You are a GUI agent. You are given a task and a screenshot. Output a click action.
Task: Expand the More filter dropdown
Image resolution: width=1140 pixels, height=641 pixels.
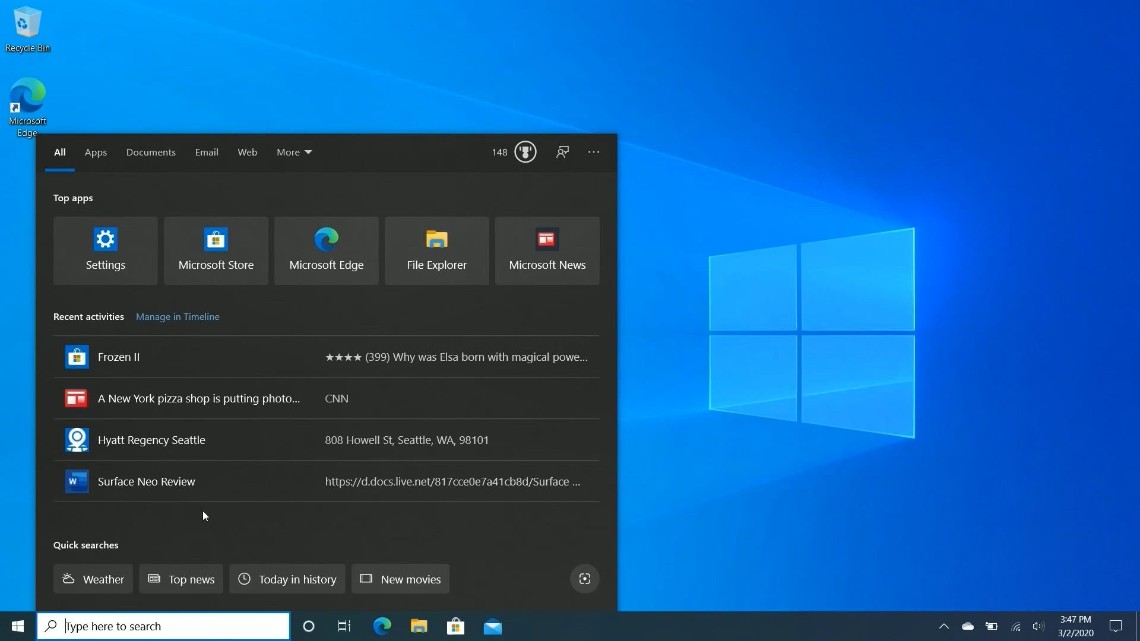294,152
